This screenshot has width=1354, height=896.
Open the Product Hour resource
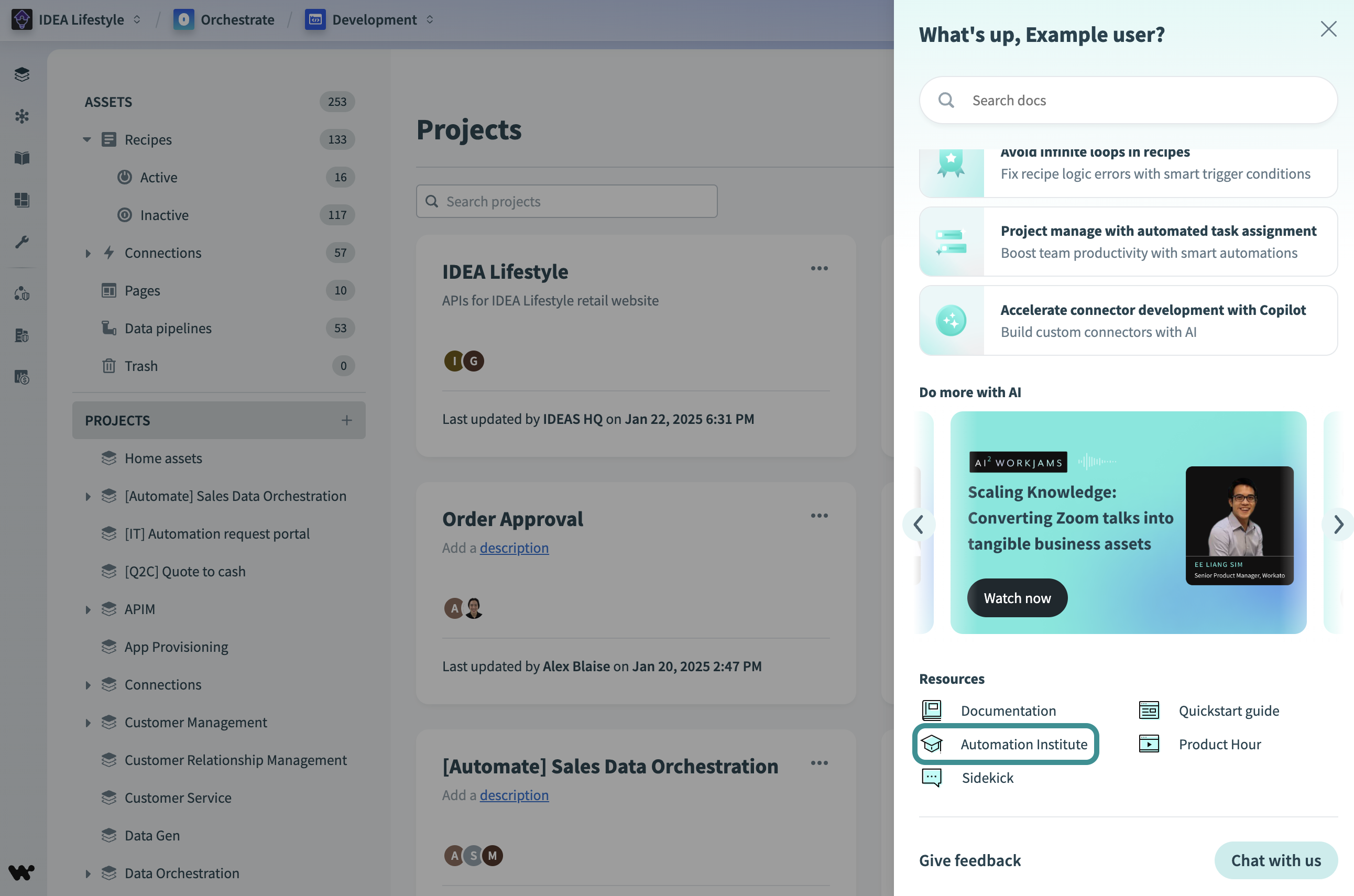click(1219, 744)
